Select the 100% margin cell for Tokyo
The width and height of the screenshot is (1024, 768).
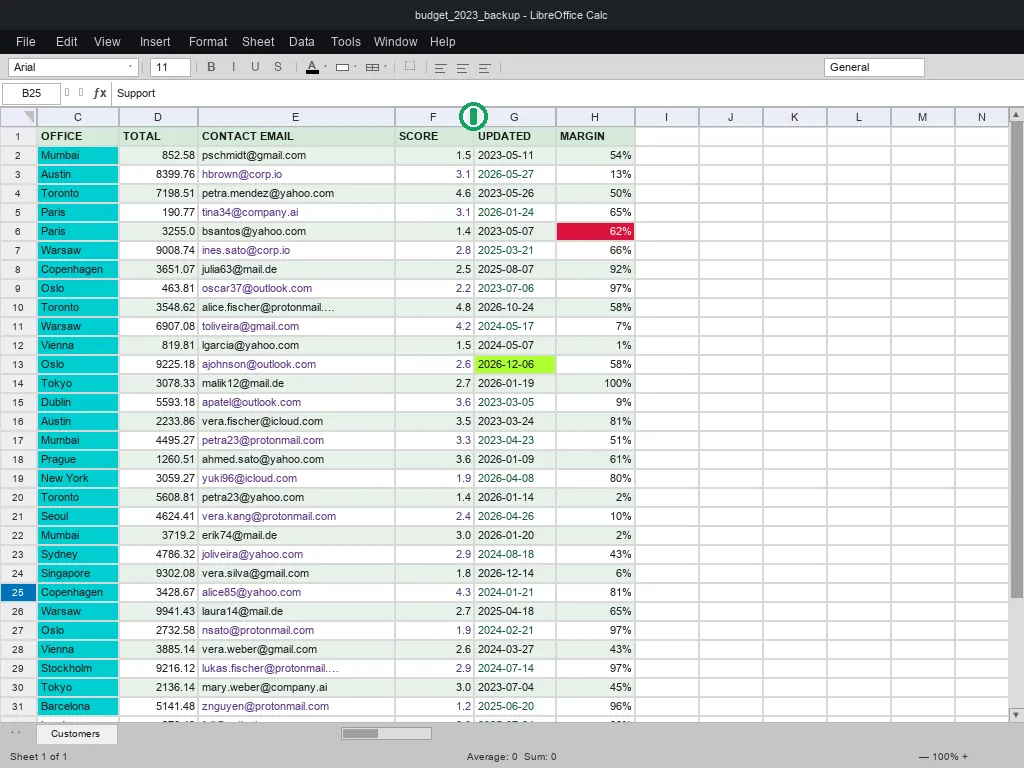[595, 383]
